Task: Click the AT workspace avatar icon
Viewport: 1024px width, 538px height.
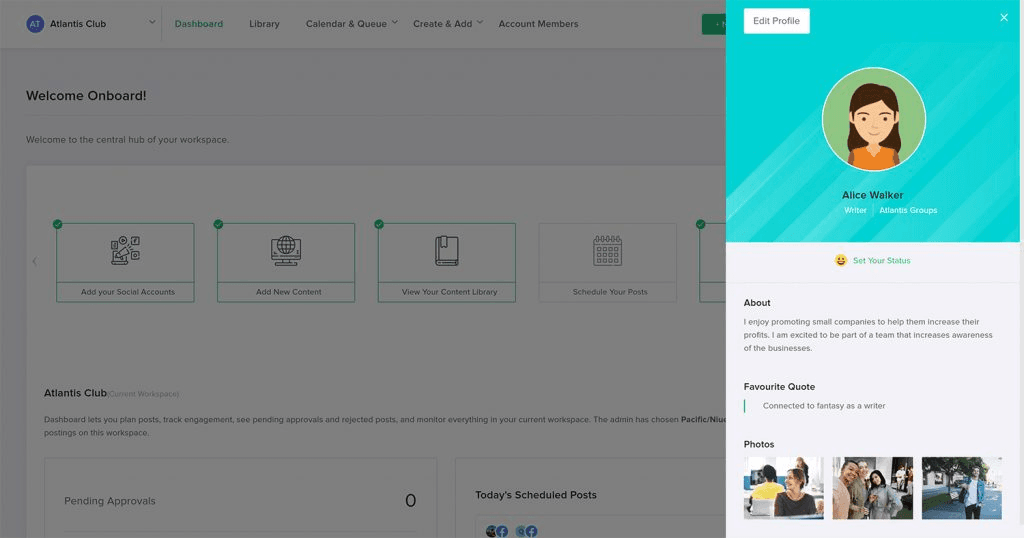Action: click(35, 24)
